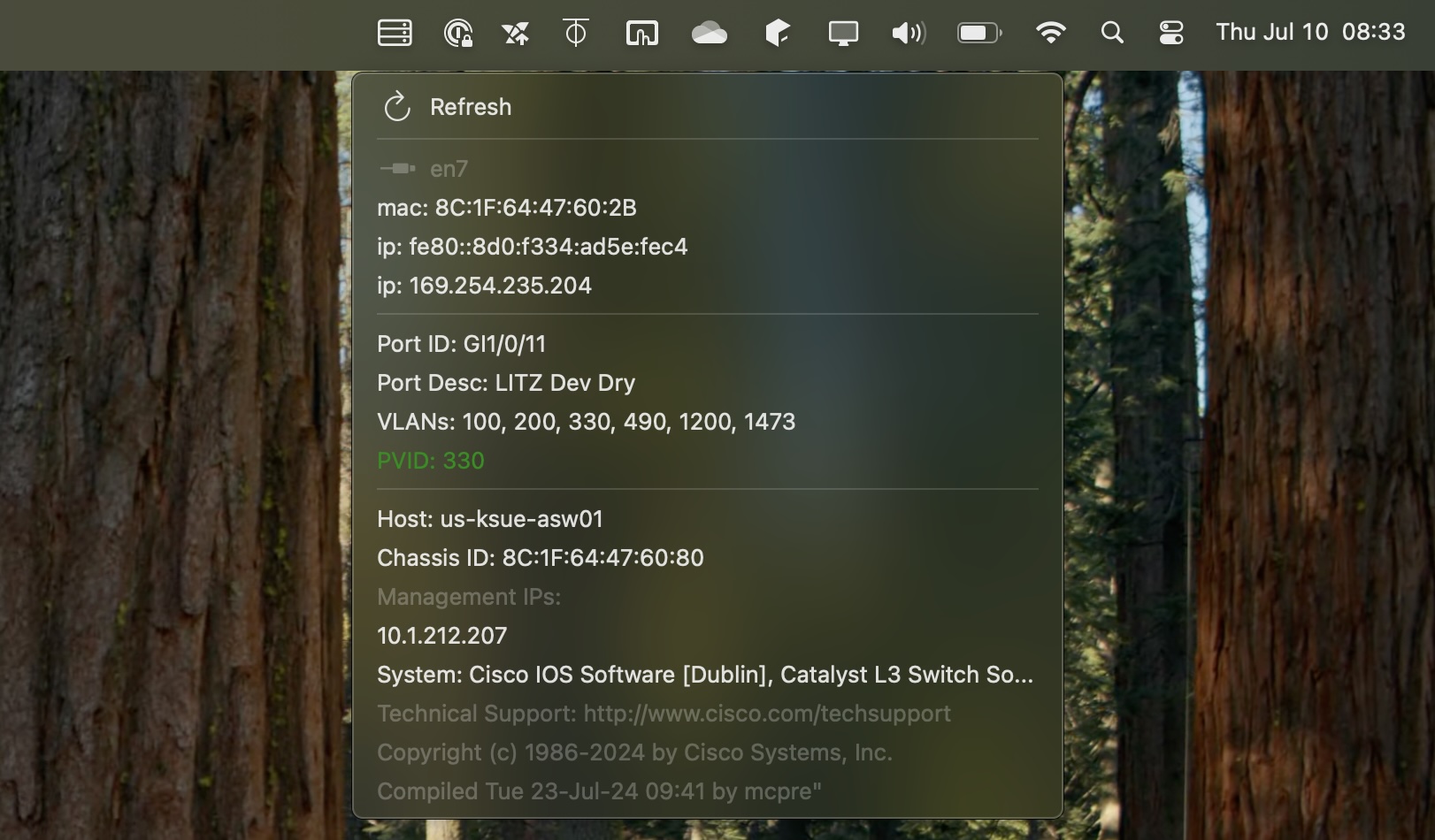Open the cloud sync menu bar icon

click(710, 34)
